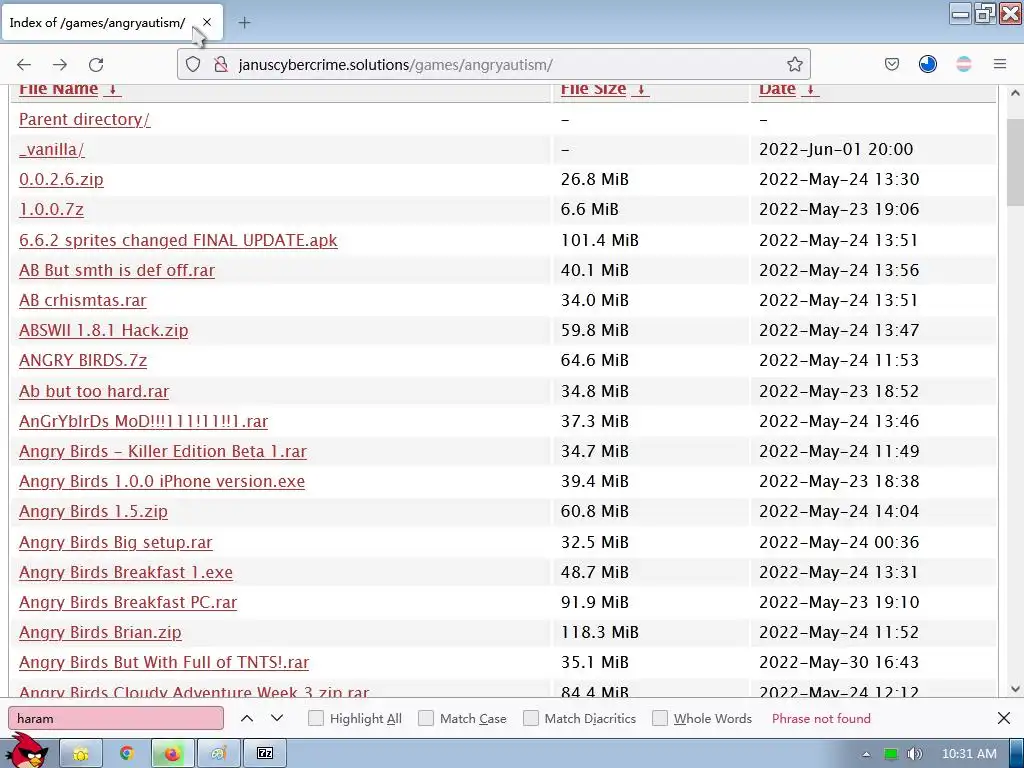
Task: Close the Index of /games/angryautism/ tab
Action: [207, 22]
